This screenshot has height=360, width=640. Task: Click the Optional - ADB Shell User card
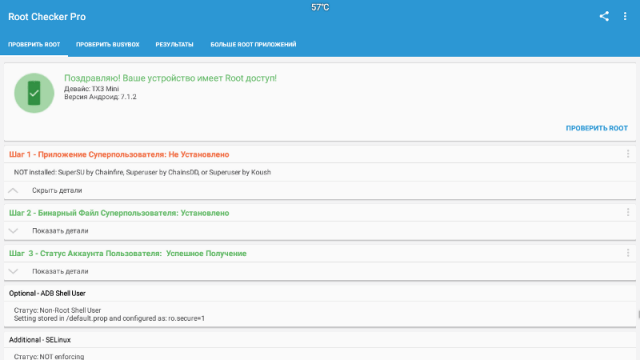coord(320,306)
